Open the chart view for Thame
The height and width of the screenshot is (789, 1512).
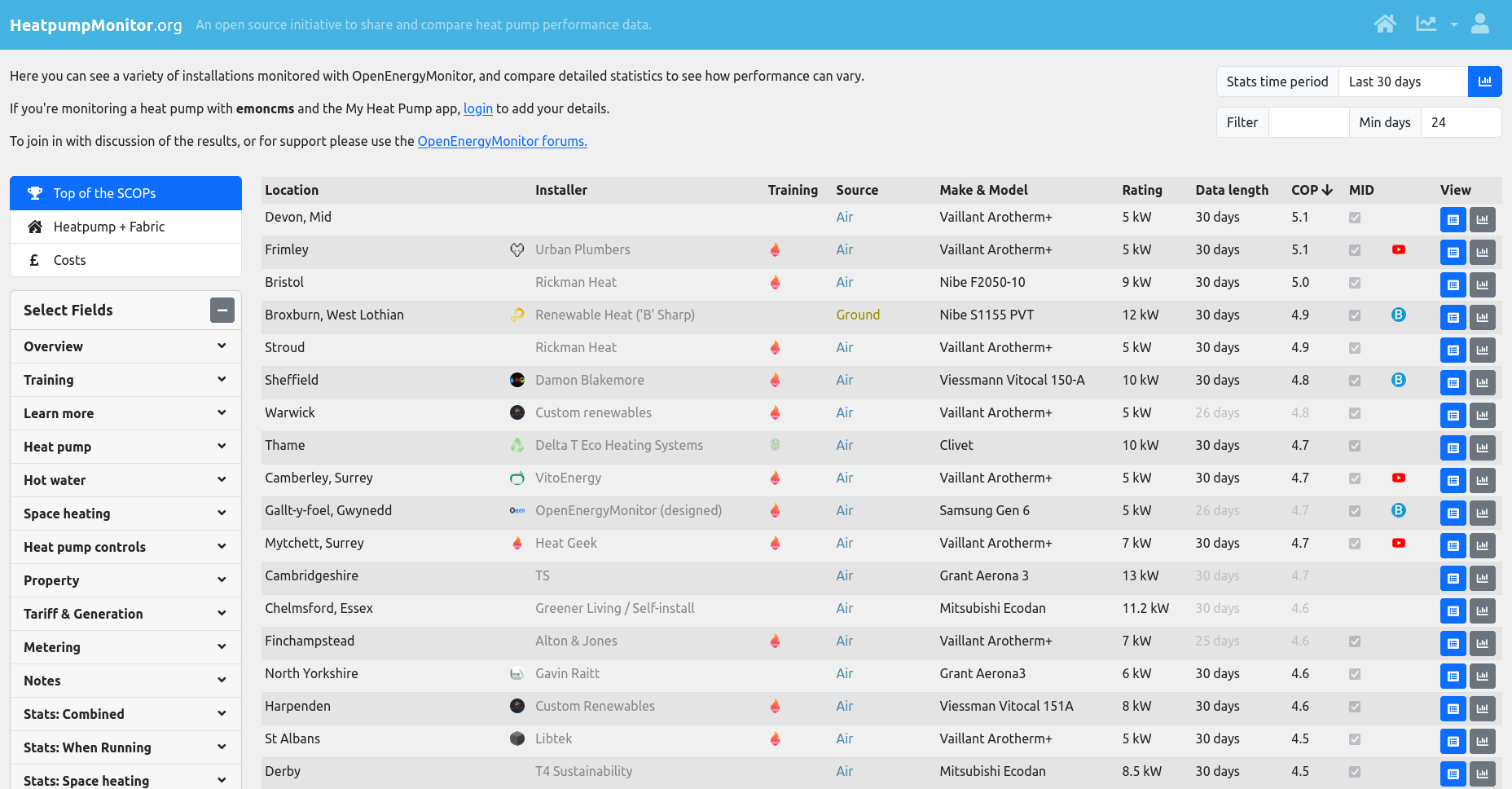point(1483,447)
